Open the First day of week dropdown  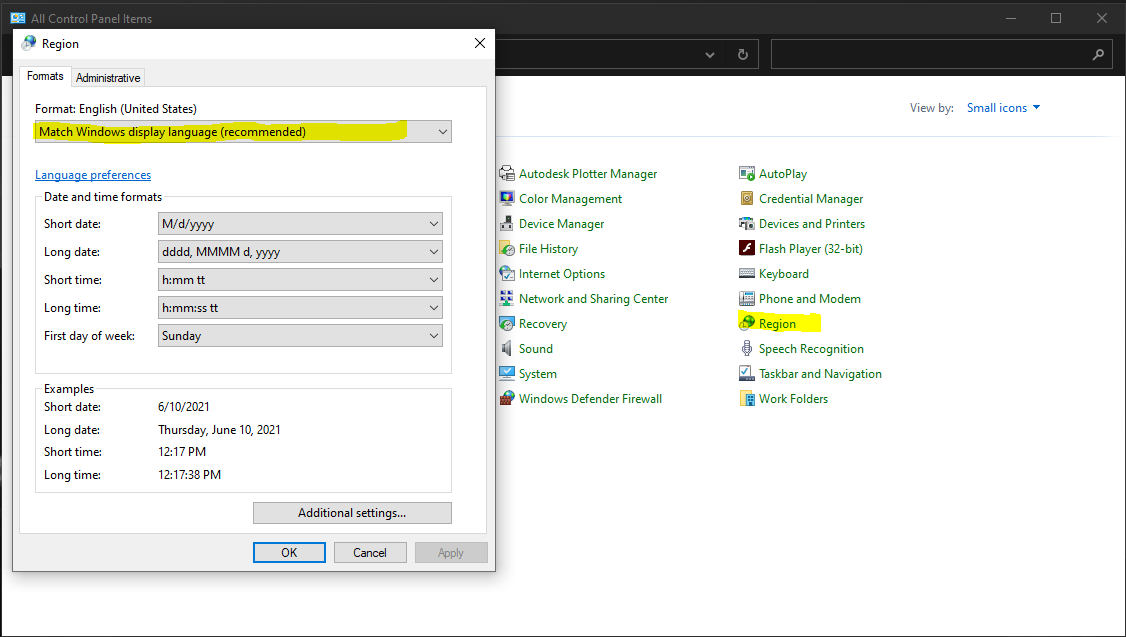click(300, 336)
